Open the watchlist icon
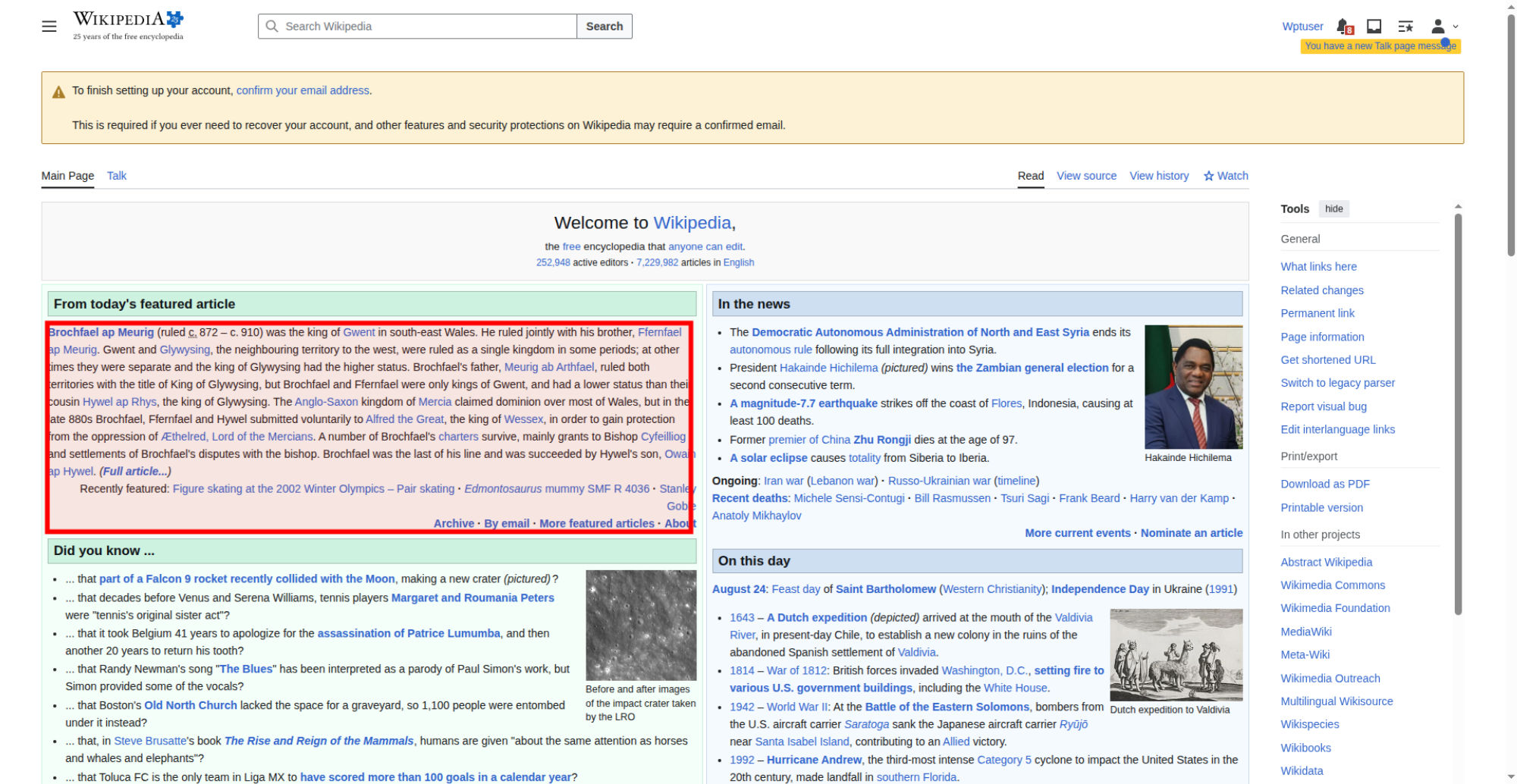The image size is (1517, 784). click(x=1406, y=27)
